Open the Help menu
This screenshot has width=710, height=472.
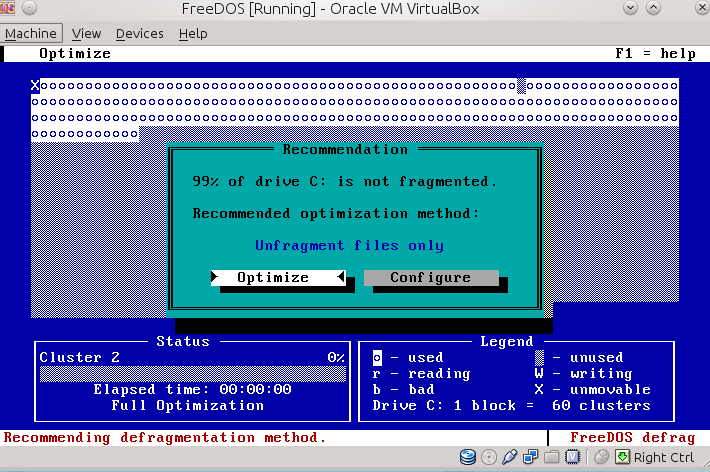click(x=193, y=34)
